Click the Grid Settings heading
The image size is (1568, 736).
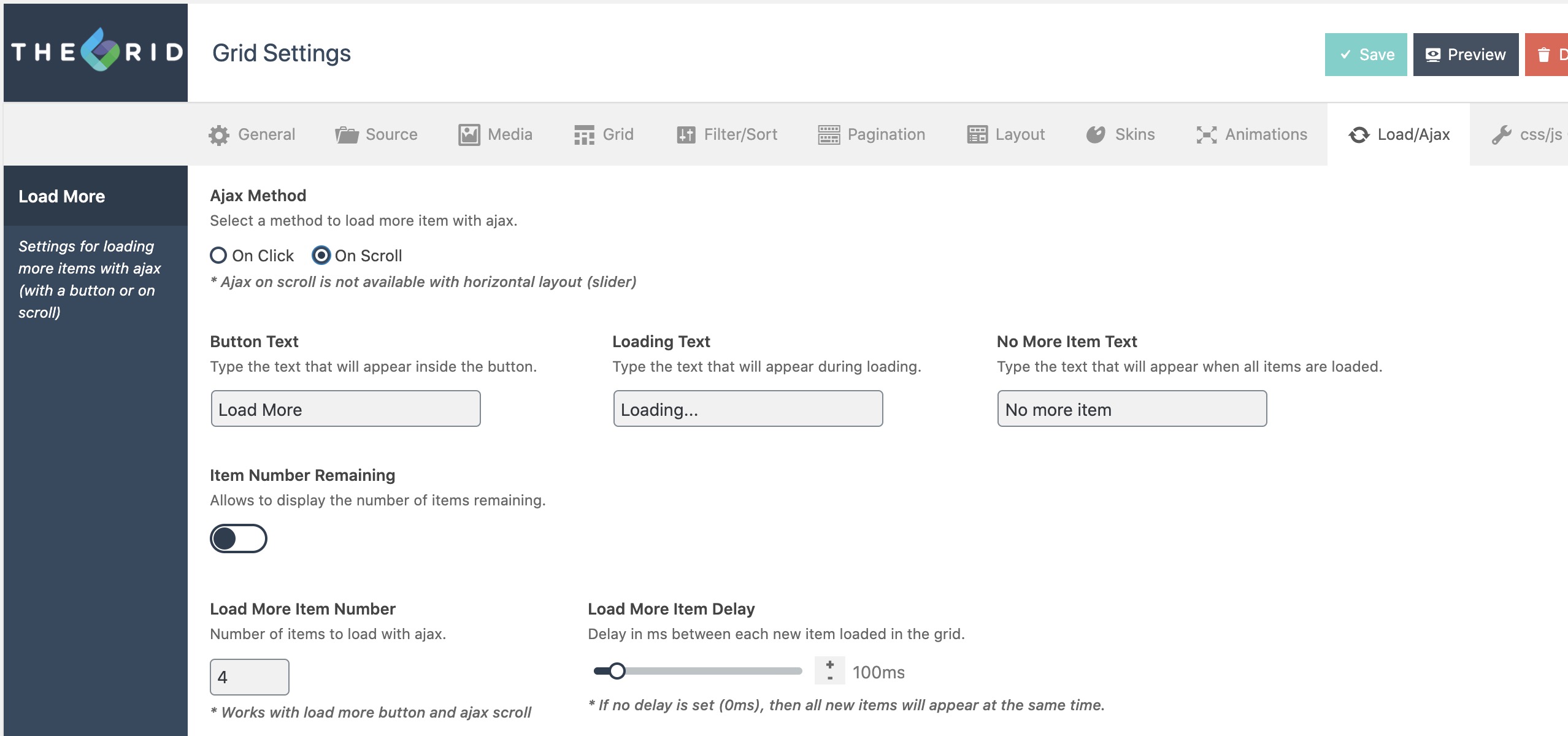tap(282, 53)
